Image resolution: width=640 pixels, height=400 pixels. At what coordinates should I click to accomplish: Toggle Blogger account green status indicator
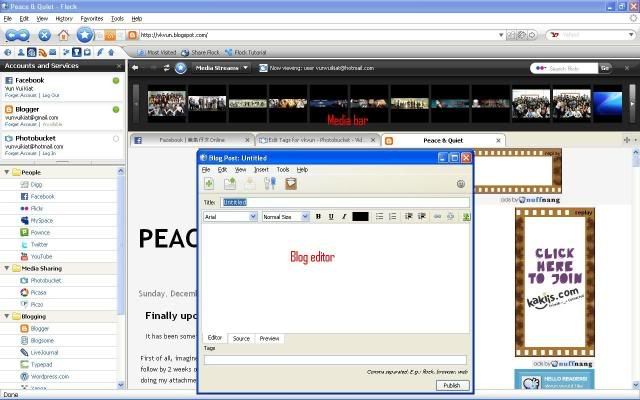[116, 109]
